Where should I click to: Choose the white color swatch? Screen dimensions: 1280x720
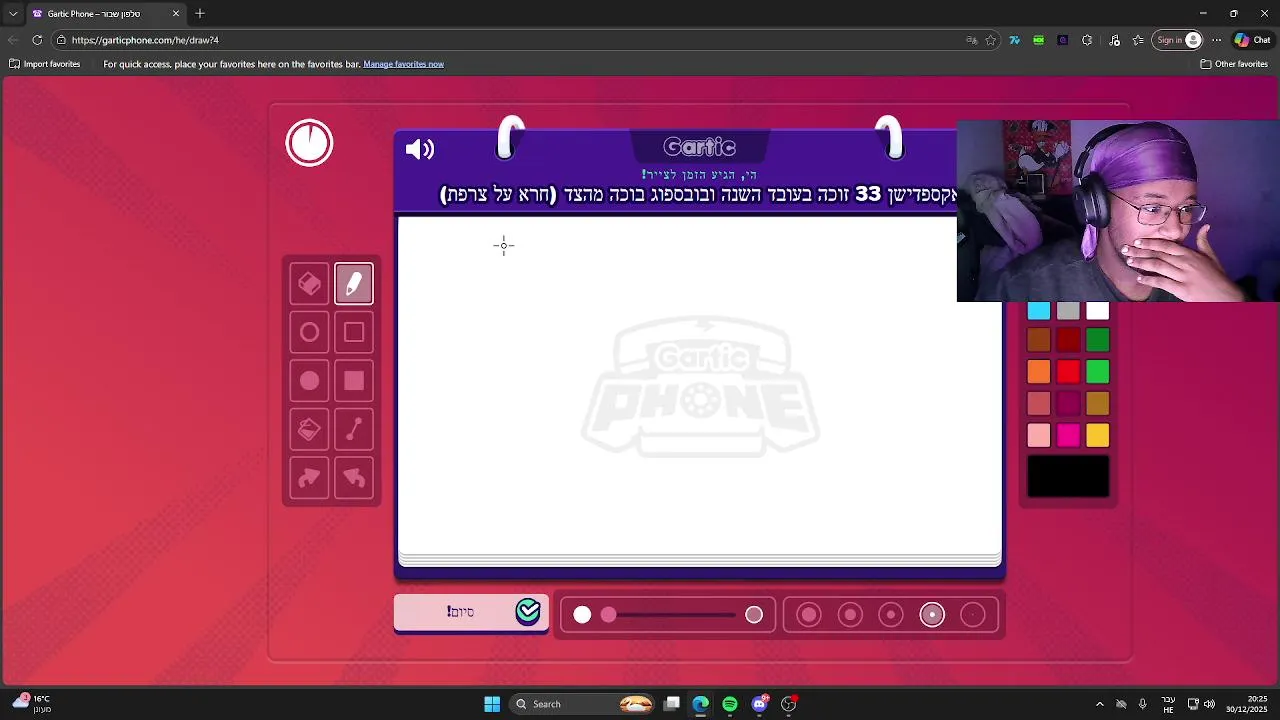click(1098, 311)
